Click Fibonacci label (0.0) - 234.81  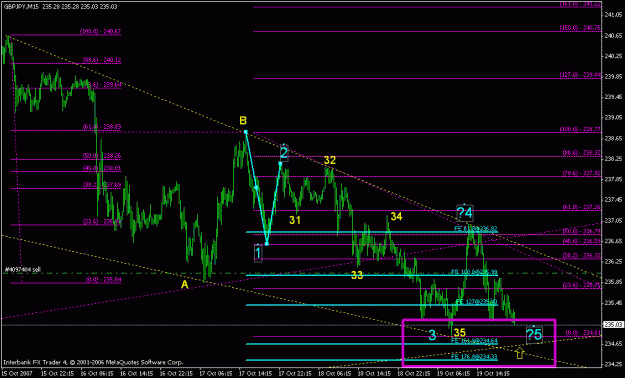click(x=583, y=333)
